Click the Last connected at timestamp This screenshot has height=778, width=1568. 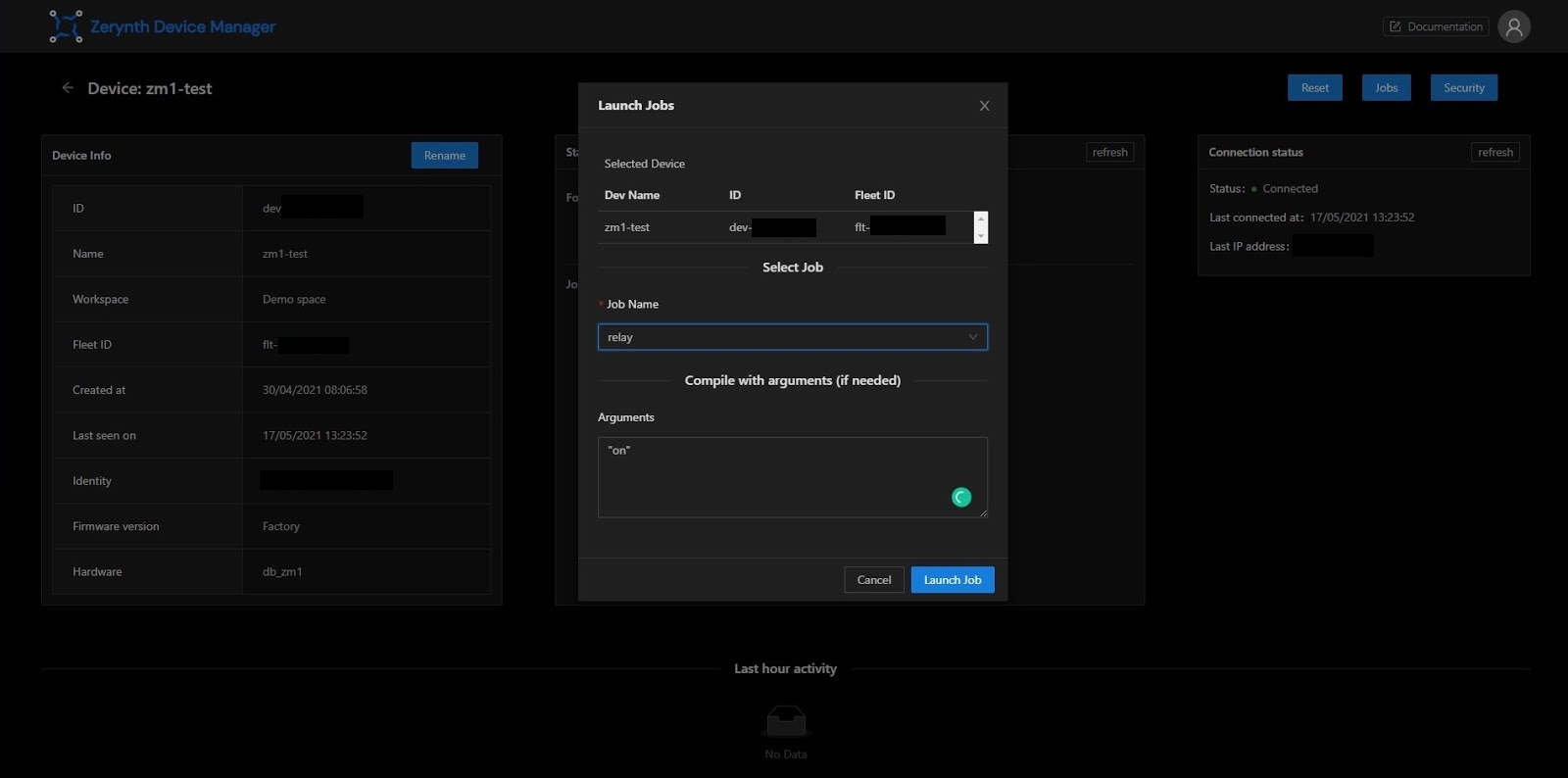(1362, 218)
